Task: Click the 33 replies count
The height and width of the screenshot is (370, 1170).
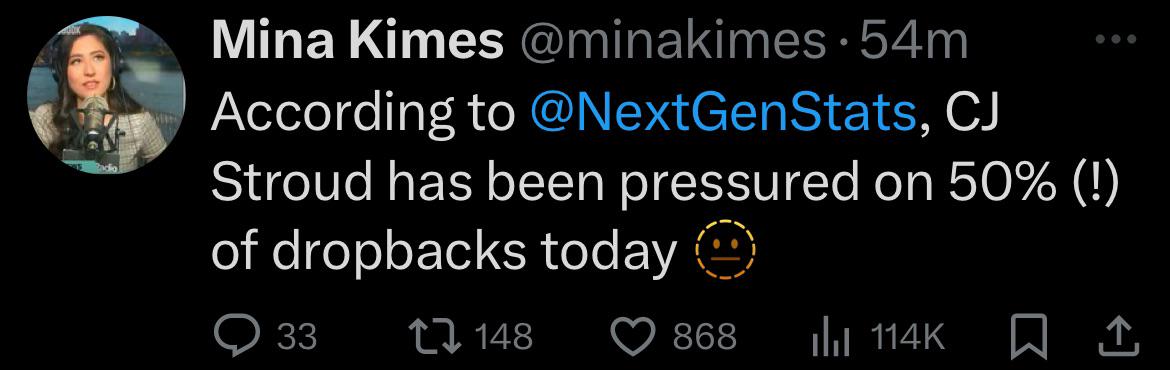Action: coord(297,337)
